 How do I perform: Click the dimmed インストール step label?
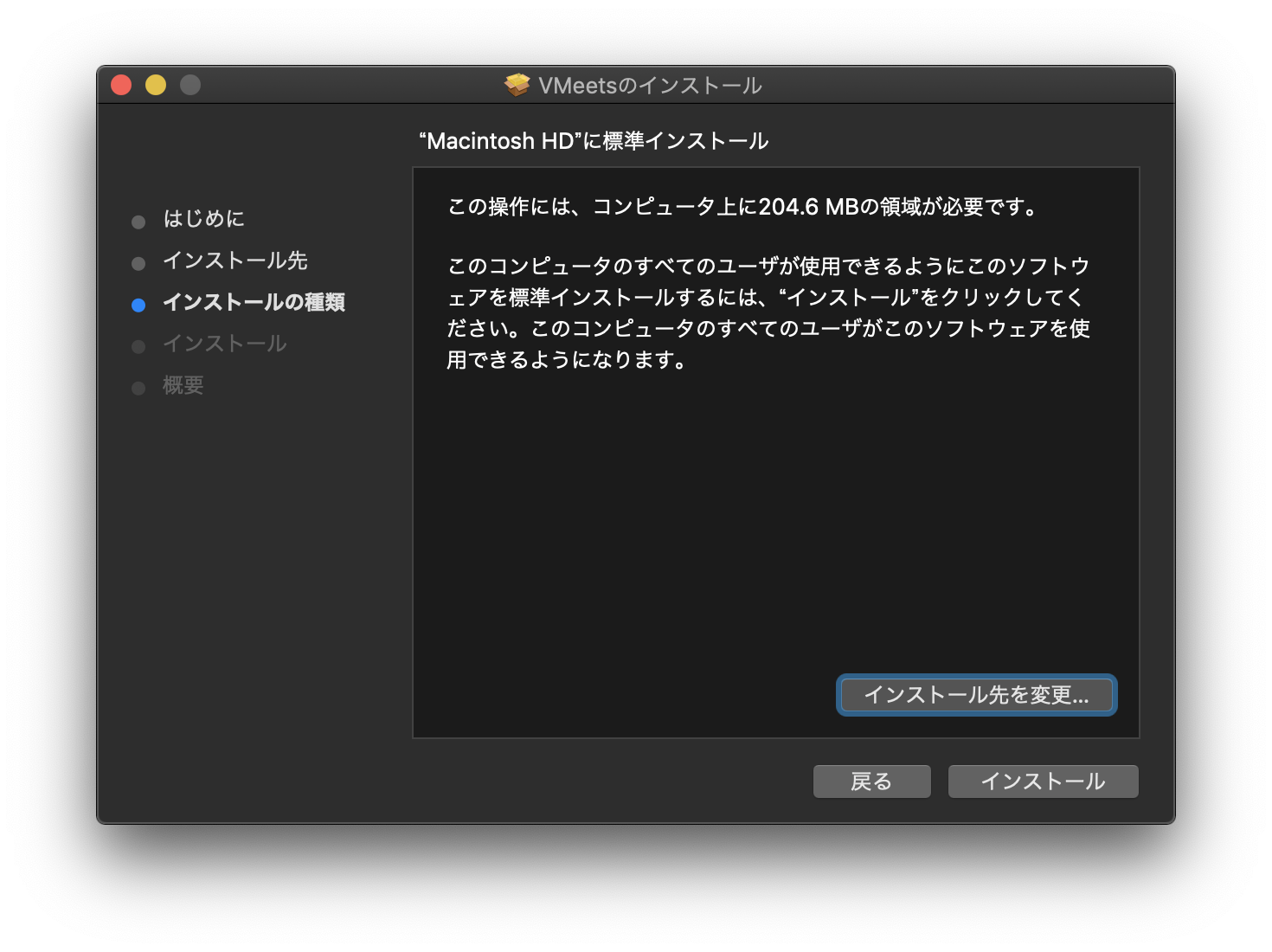click(x=225, y=344)
